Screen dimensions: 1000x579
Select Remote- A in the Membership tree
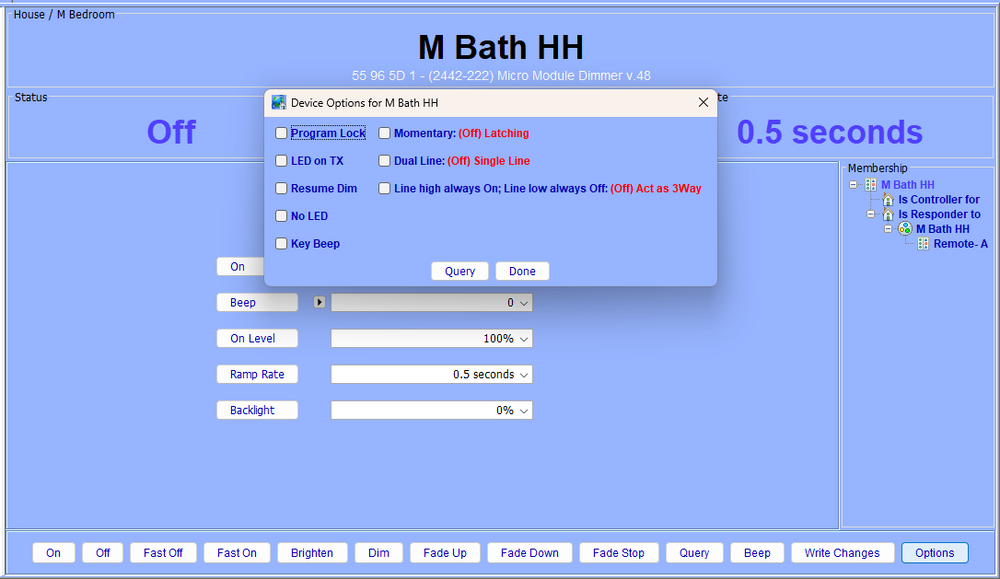[960, 244]
